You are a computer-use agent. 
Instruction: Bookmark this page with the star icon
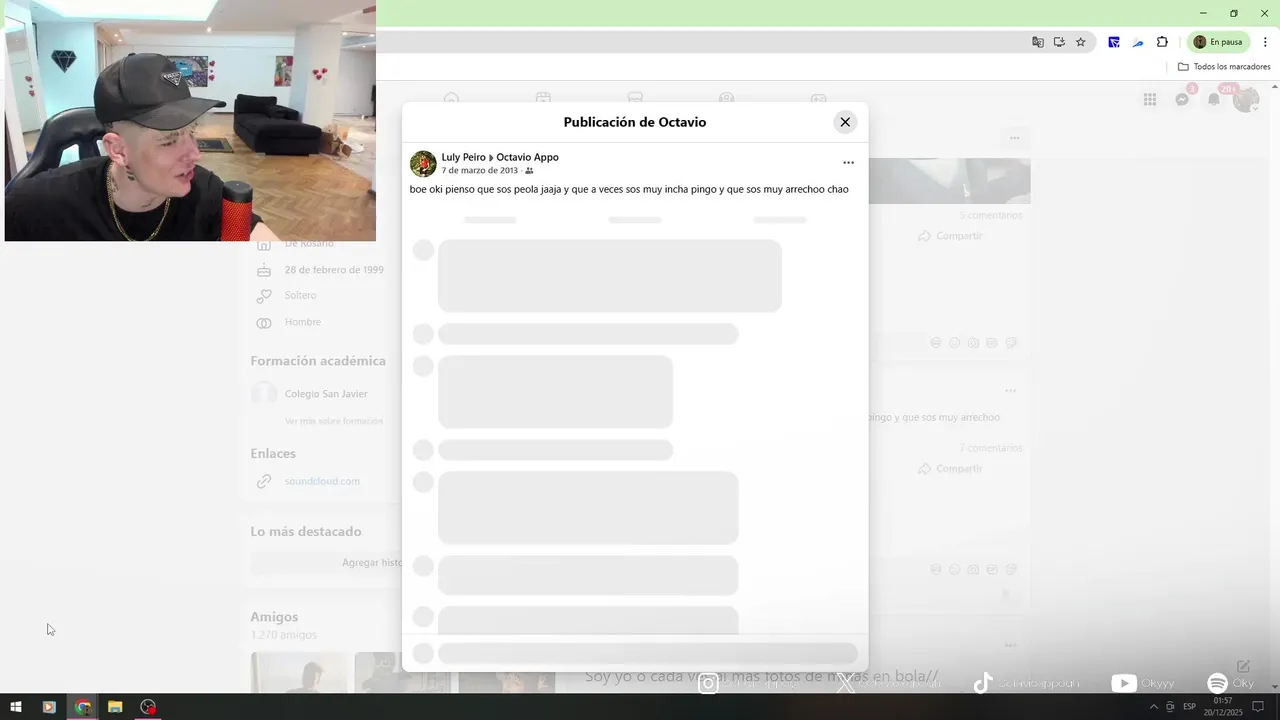pos(1080,42)
